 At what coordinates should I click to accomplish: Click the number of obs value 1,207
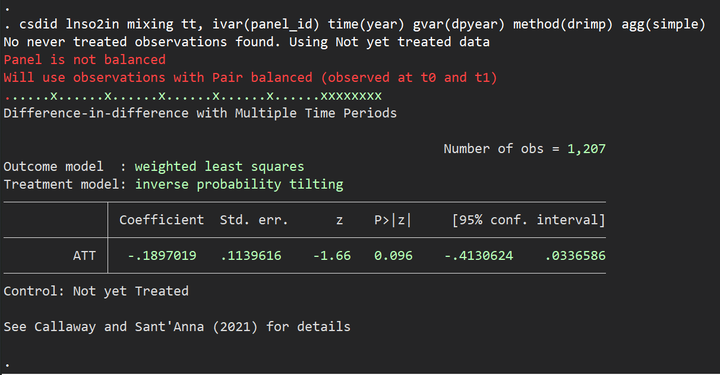point(586,149)
